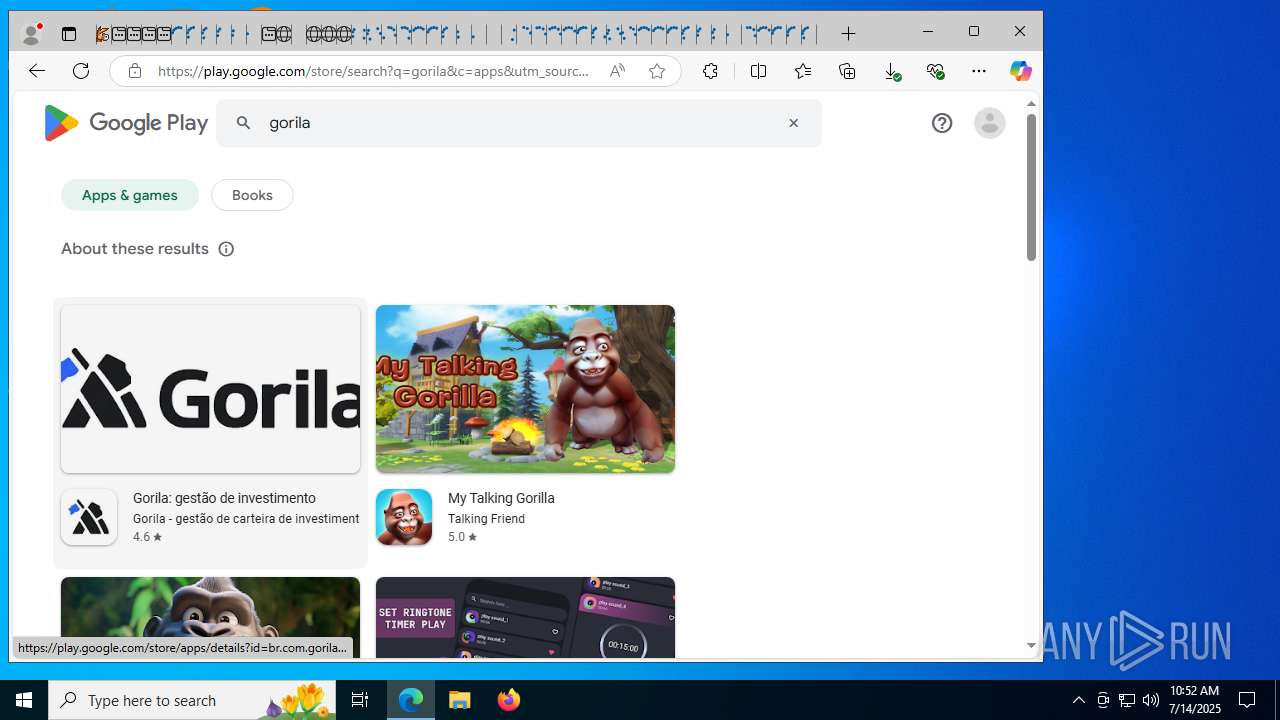Open the Favorites list icon

click(803, 71)
